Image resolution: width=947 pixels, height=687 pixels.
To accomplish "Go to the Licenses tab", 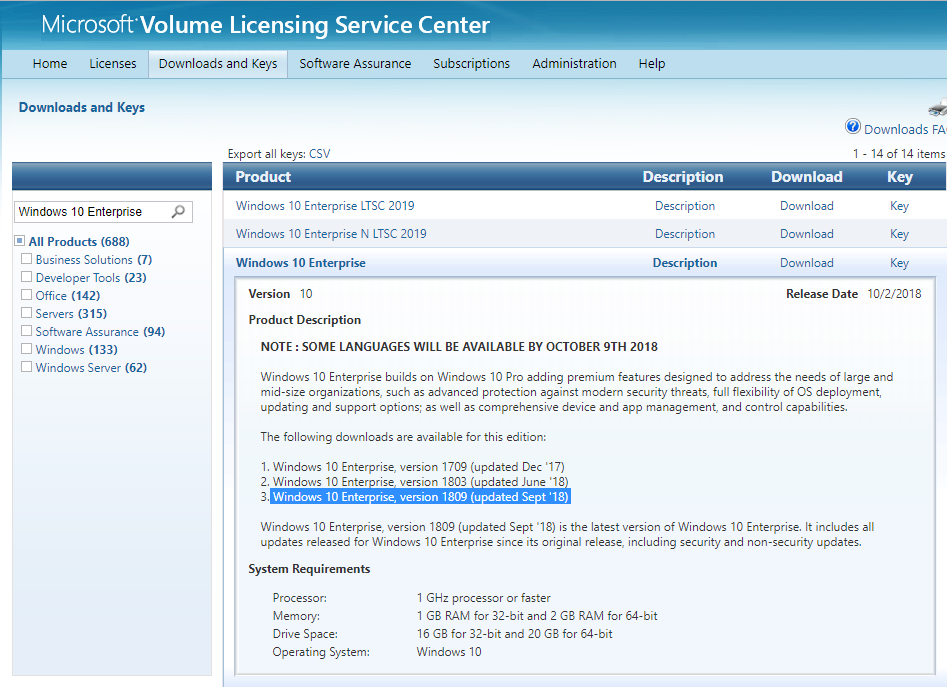I will (x=113, y=63).
